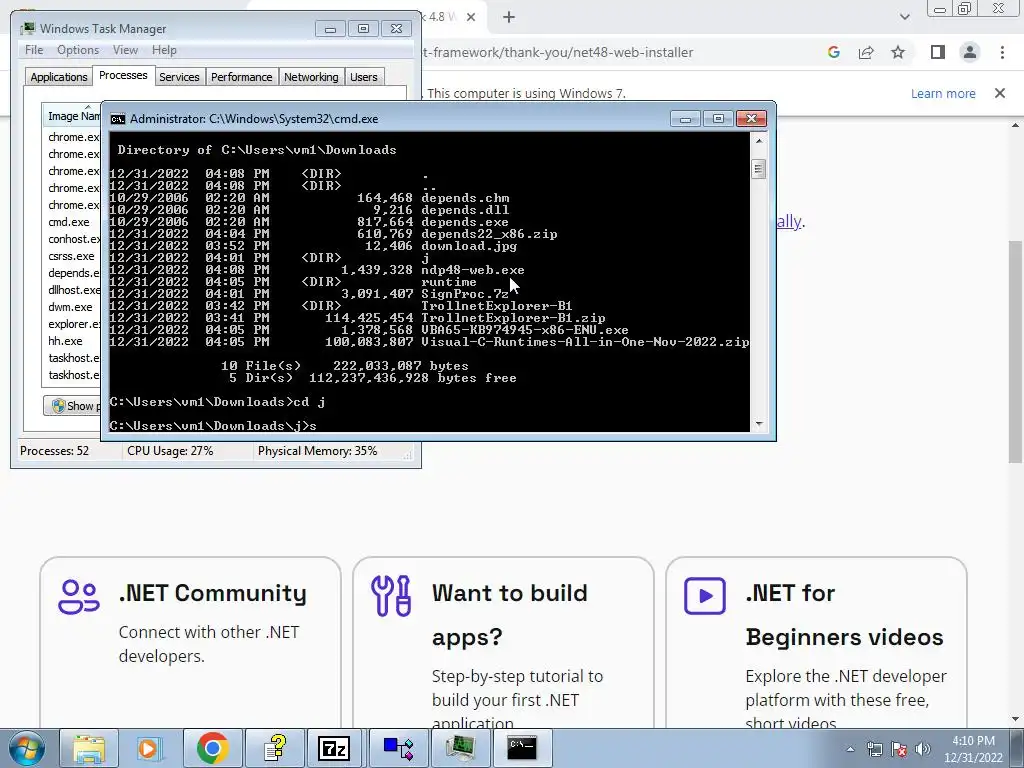This screenshot has width=1024, height=768.
Task: Click the Learn more link
Action: point(943,93)
